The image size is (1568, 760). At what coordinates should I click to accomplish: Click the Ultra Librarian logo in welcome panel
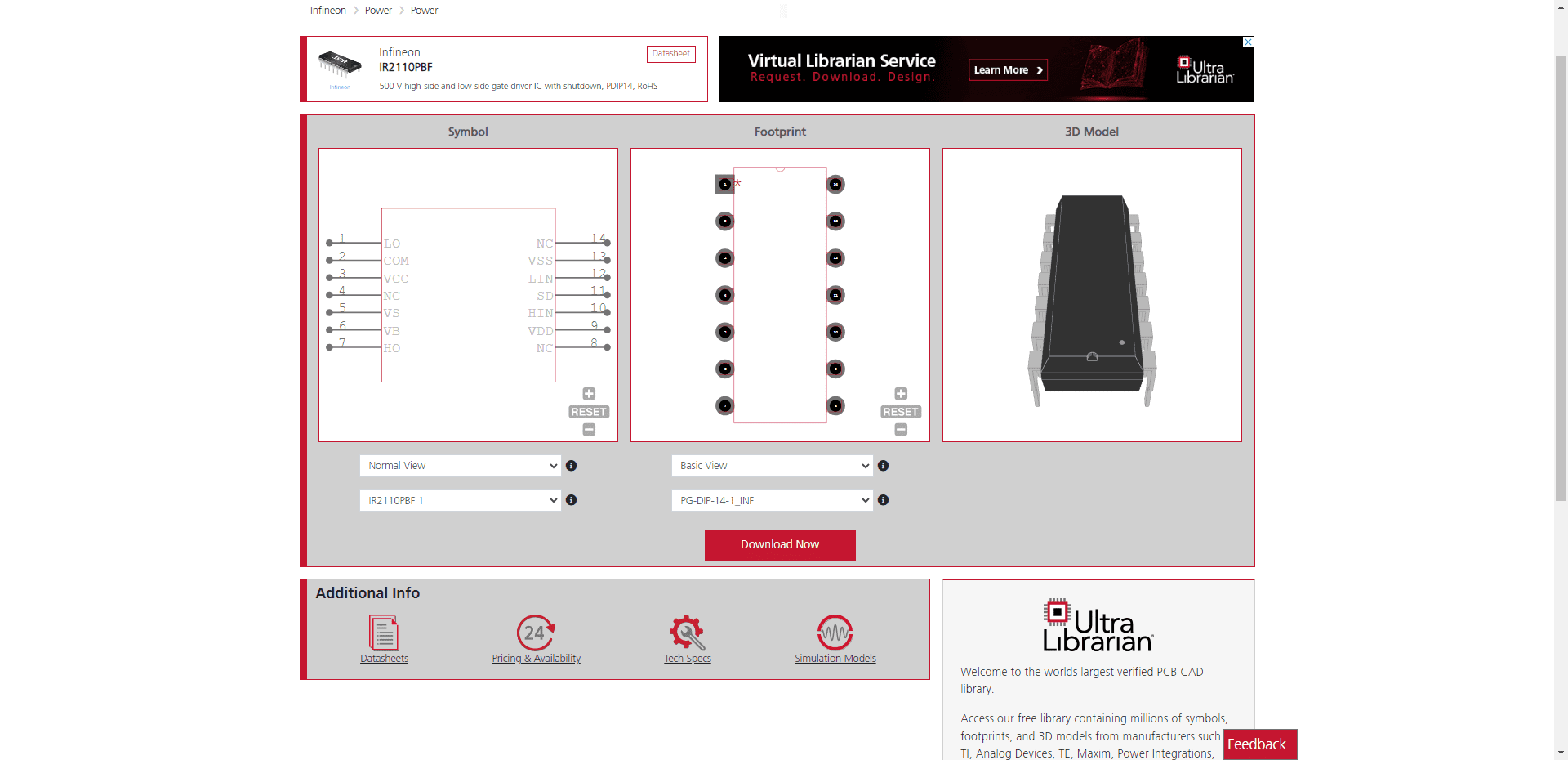tap(1098, 626)
